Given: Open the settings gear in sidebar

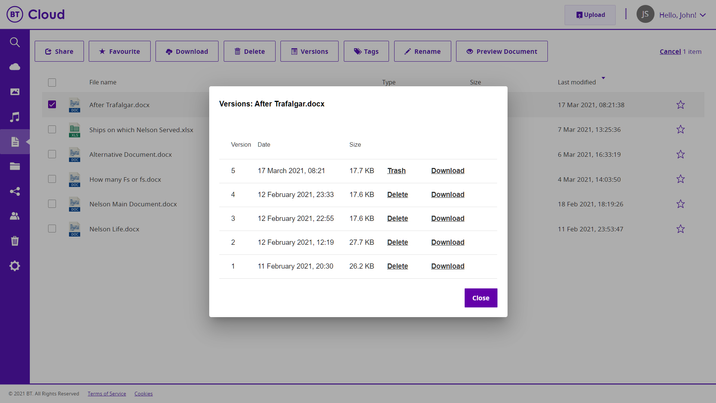Looking at the screenshot, I should pos(15,266).
